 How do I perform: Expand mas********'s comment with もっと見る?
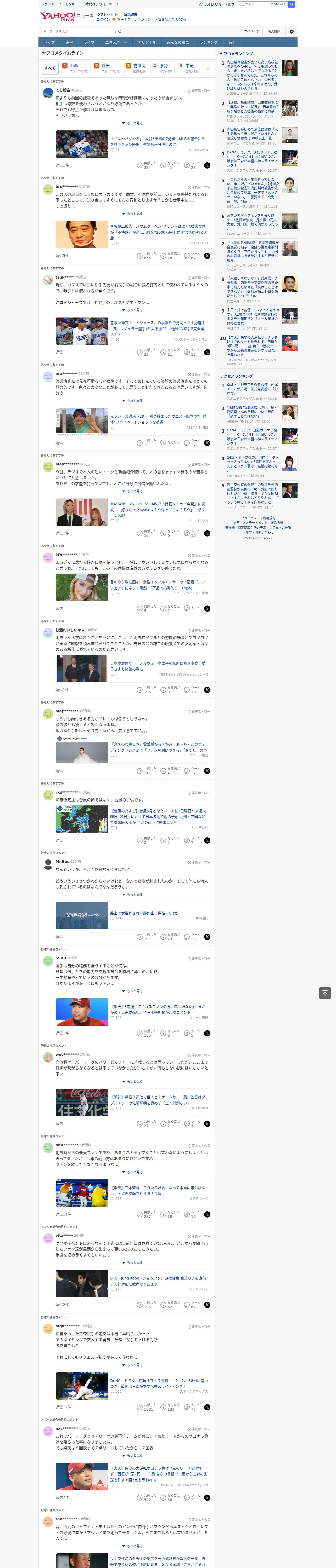pyautogui.click(x=132, y=491)
